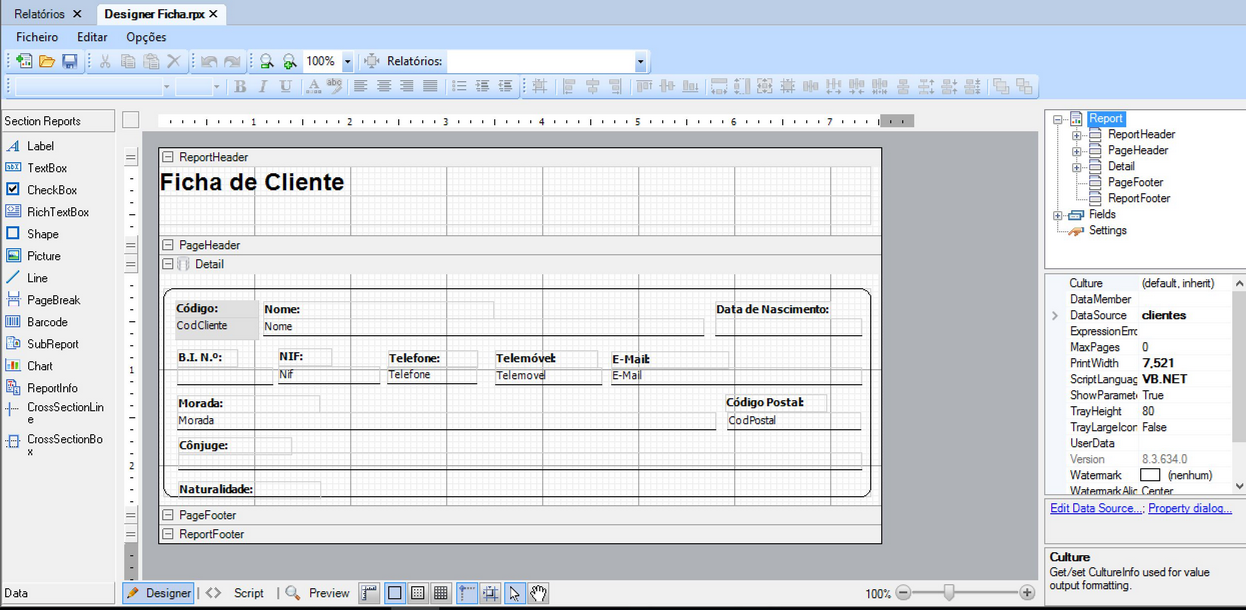
Task: Click the Edit Data Source link
Action: pos(1096,508)
